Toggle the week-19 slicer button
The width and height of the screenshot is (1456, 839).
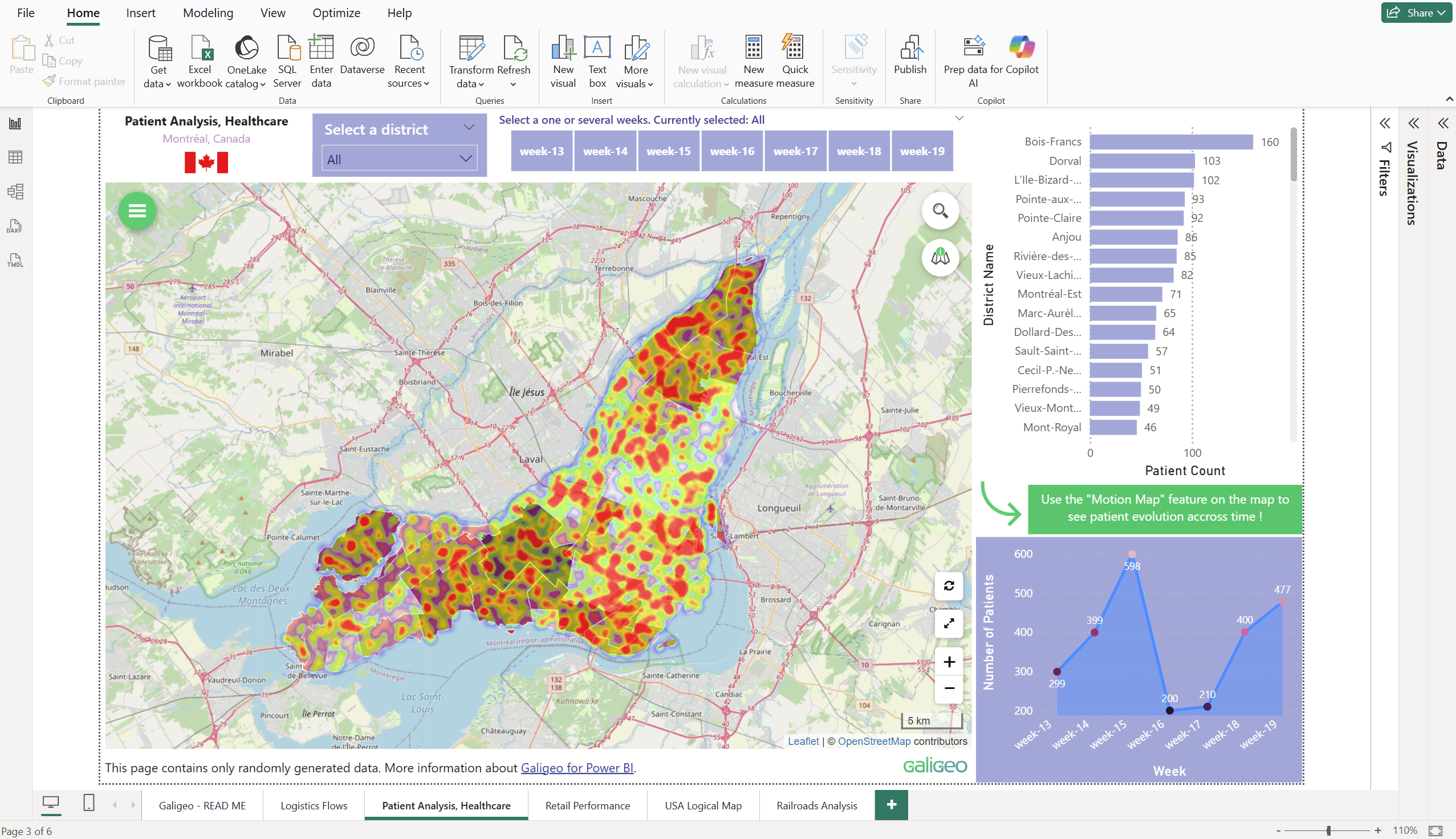click(x=921, y=151)
